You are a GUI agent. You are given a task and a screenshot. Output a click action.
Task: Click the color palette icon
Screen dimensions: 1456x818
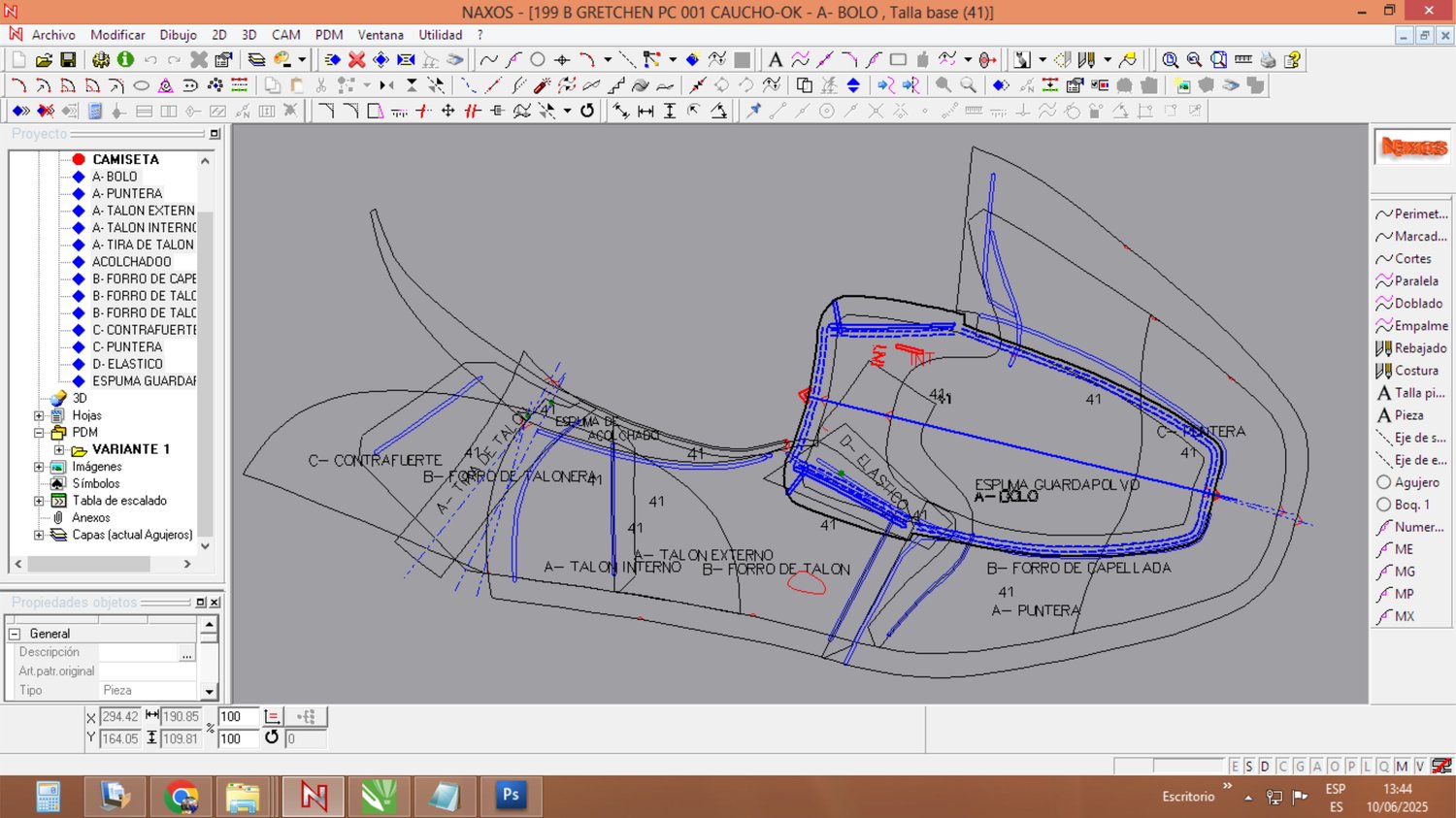click(x=282, y=60)
